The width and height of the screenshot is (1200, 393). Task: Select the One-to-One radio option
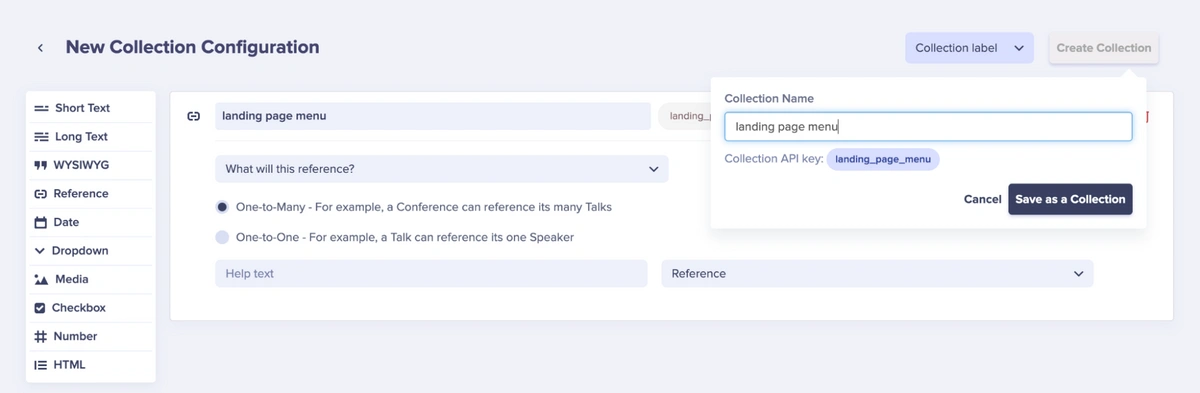222,238
